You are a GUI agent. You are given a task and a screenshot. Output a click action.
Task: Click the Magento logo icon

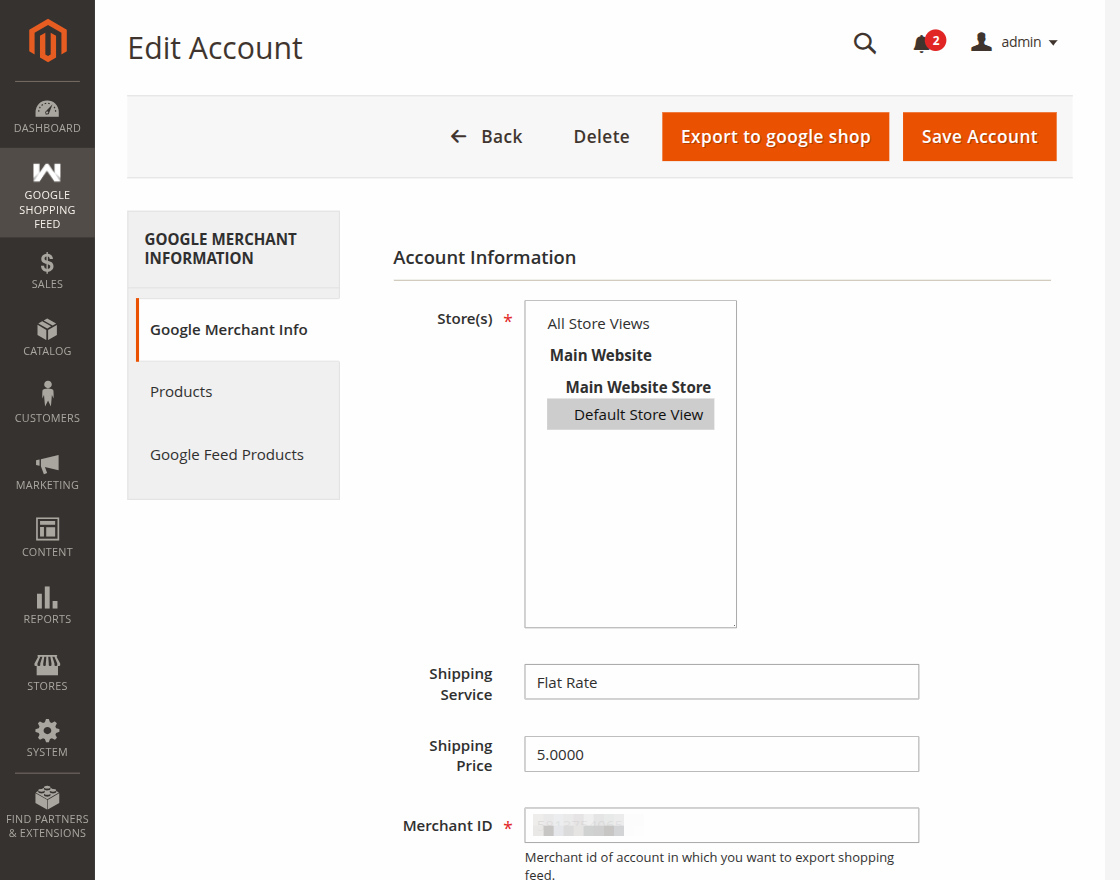point(47,41)
